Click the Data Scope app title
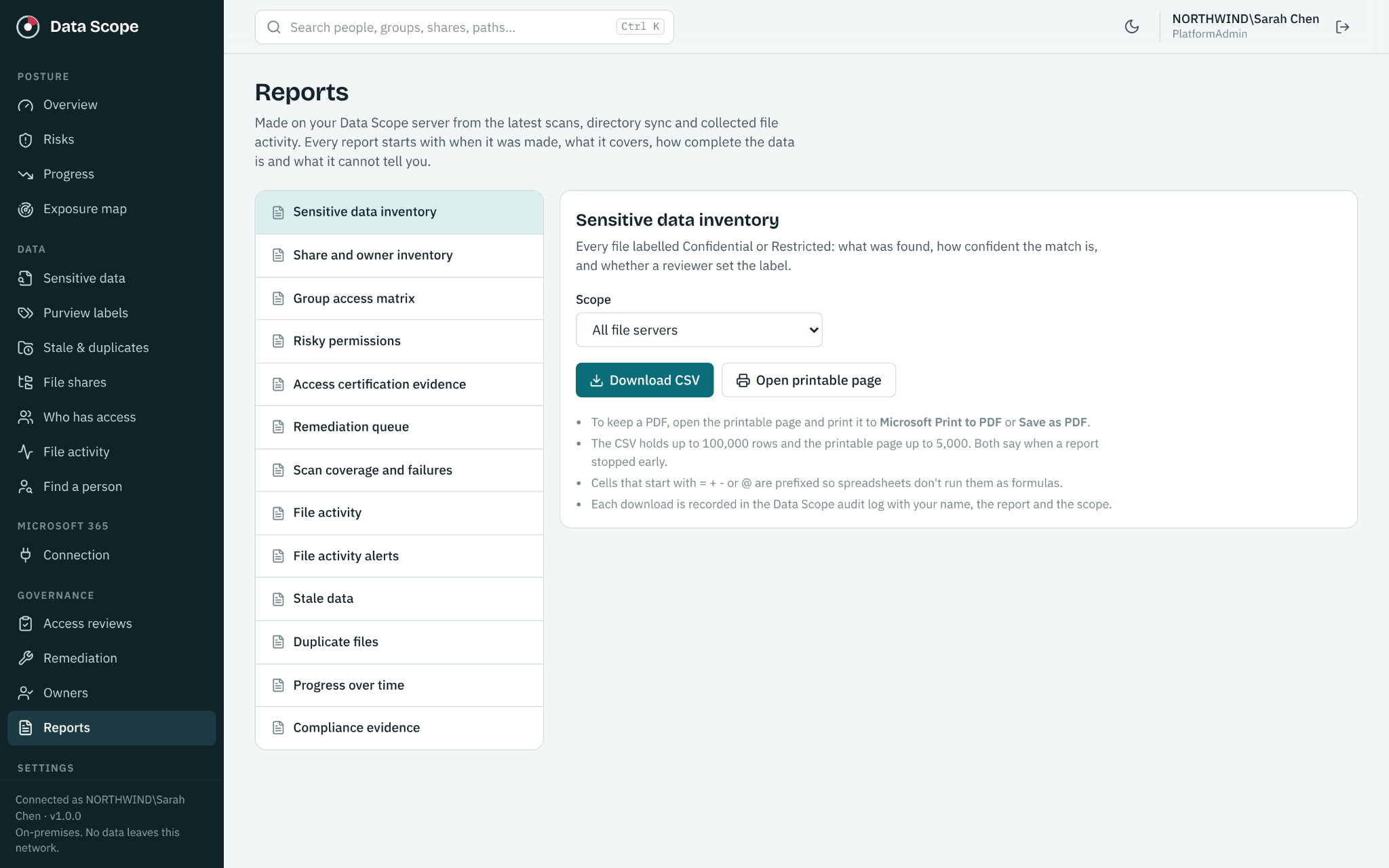Viewport: 1389px width, 868px height. click(94, 26)
